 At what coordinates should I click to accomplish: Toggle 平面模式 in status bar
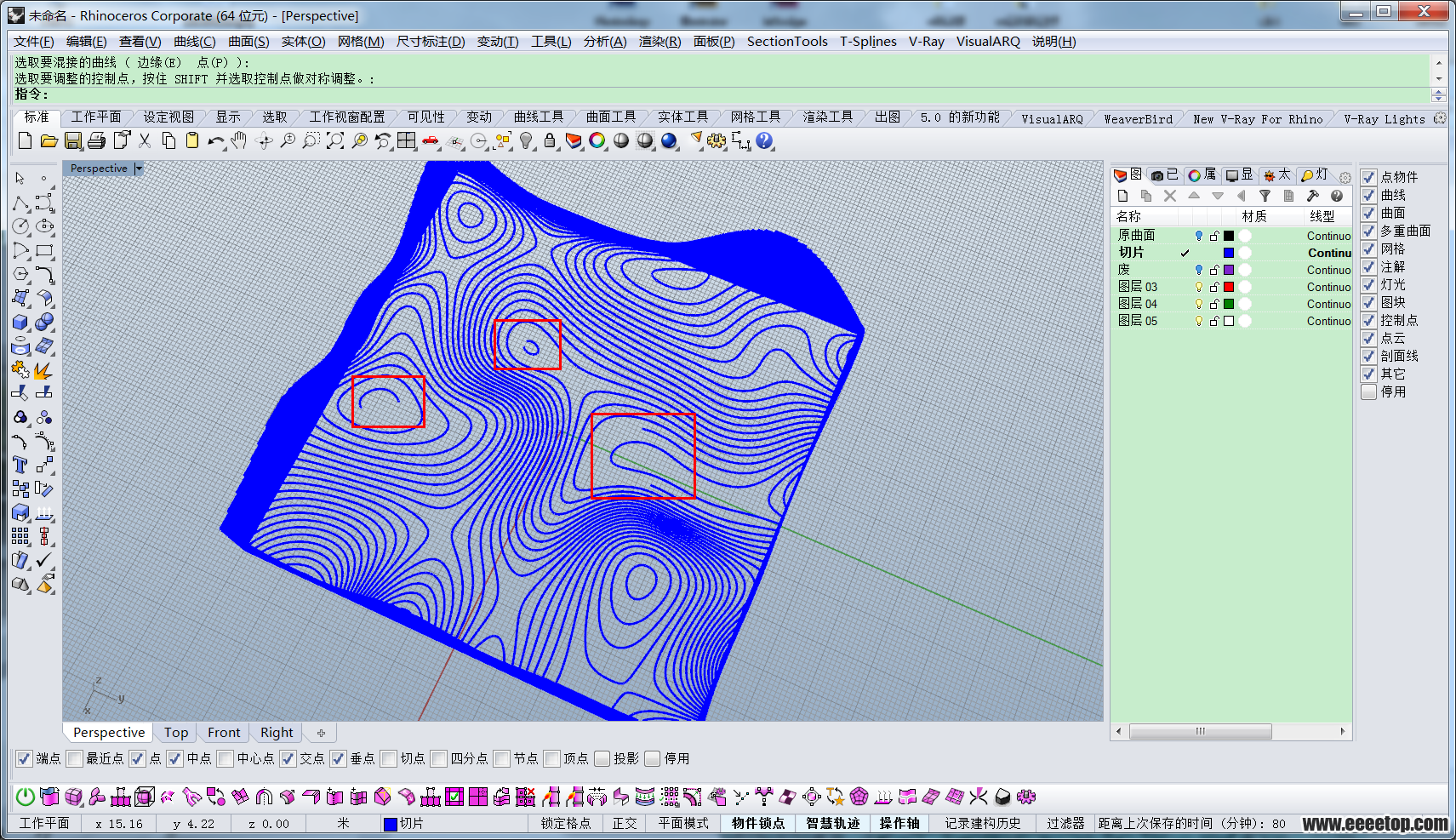pos(683,823)
